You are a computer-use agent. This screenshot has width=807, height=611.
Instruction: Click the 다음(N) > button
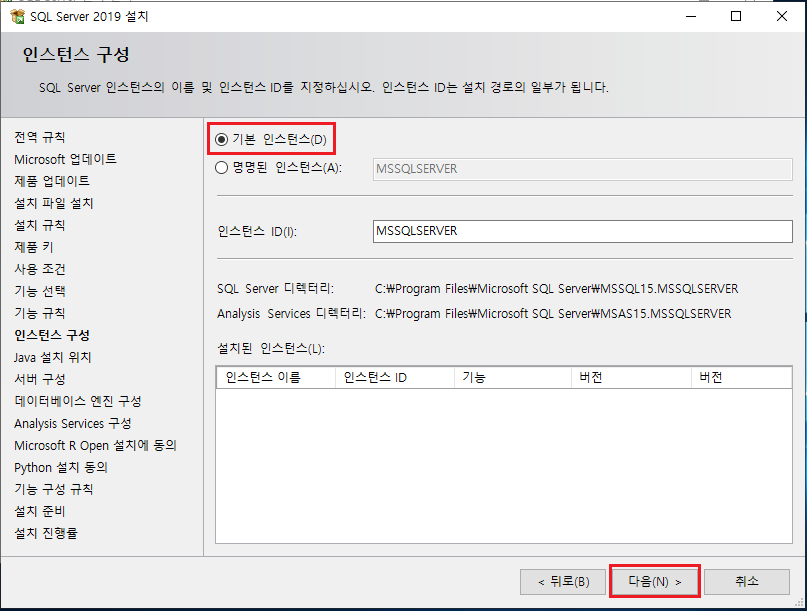[x=654, y=582]
